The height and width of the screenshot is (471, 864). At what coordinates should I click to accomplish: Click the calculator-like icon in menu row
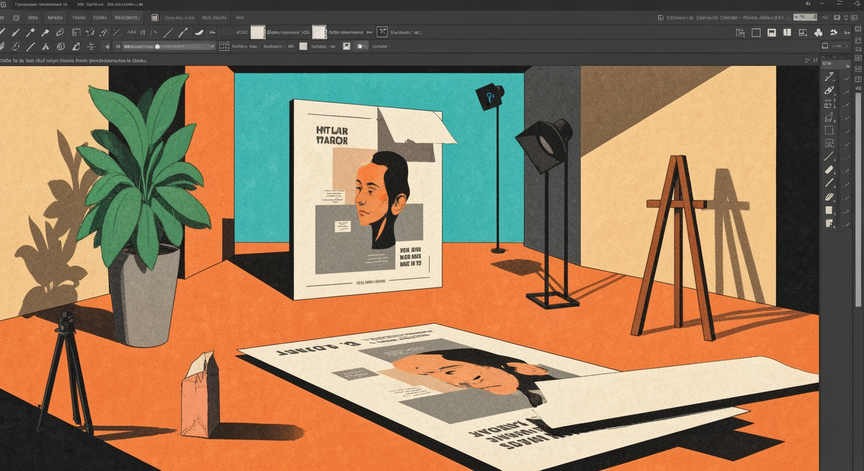click(x=154, y=18)
